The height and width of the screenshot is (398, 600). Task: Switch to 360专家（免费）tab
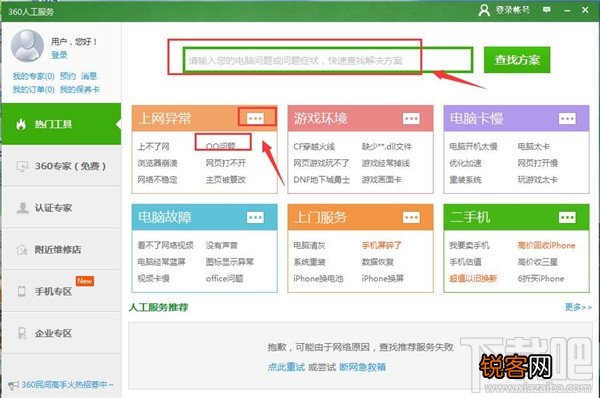pos(61,166)
